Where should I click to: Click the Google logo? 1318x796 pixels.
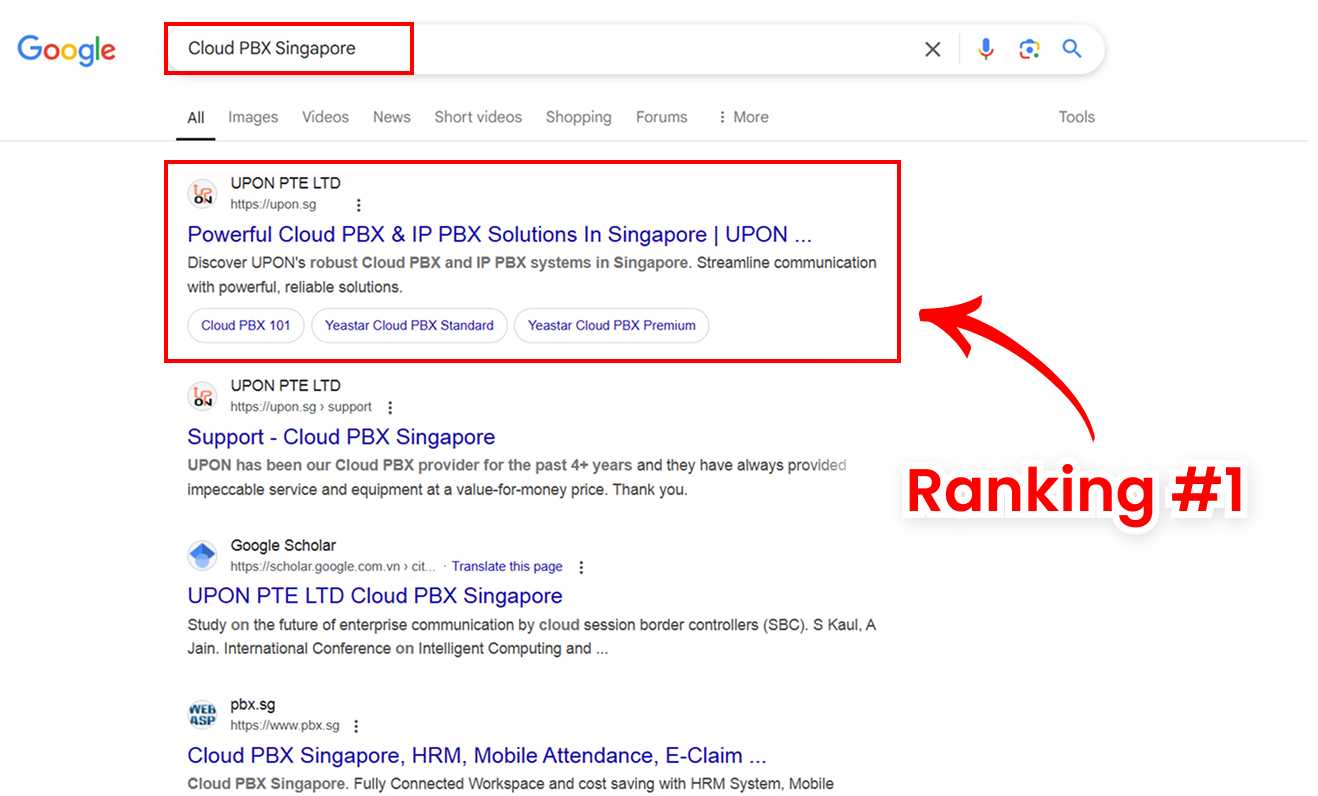[66, 50]
